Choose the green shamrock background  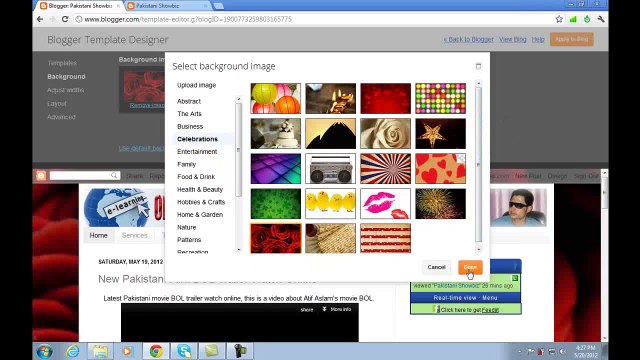tap(276, 203)
